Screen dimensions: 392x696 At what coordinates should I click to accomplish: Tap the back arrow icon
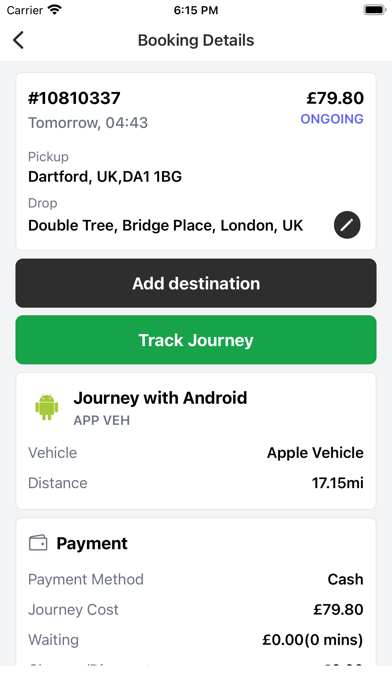[x=18, y=40]
